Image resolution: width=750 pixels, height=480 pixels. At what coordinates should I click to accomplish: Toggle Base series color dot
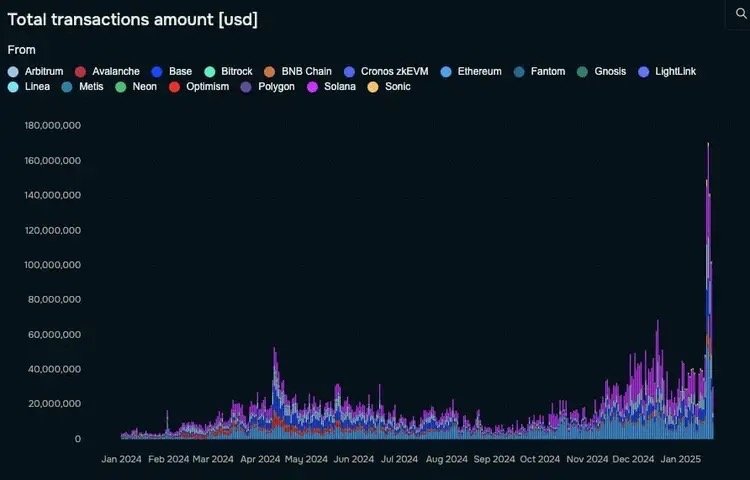(x=157, y=72)
